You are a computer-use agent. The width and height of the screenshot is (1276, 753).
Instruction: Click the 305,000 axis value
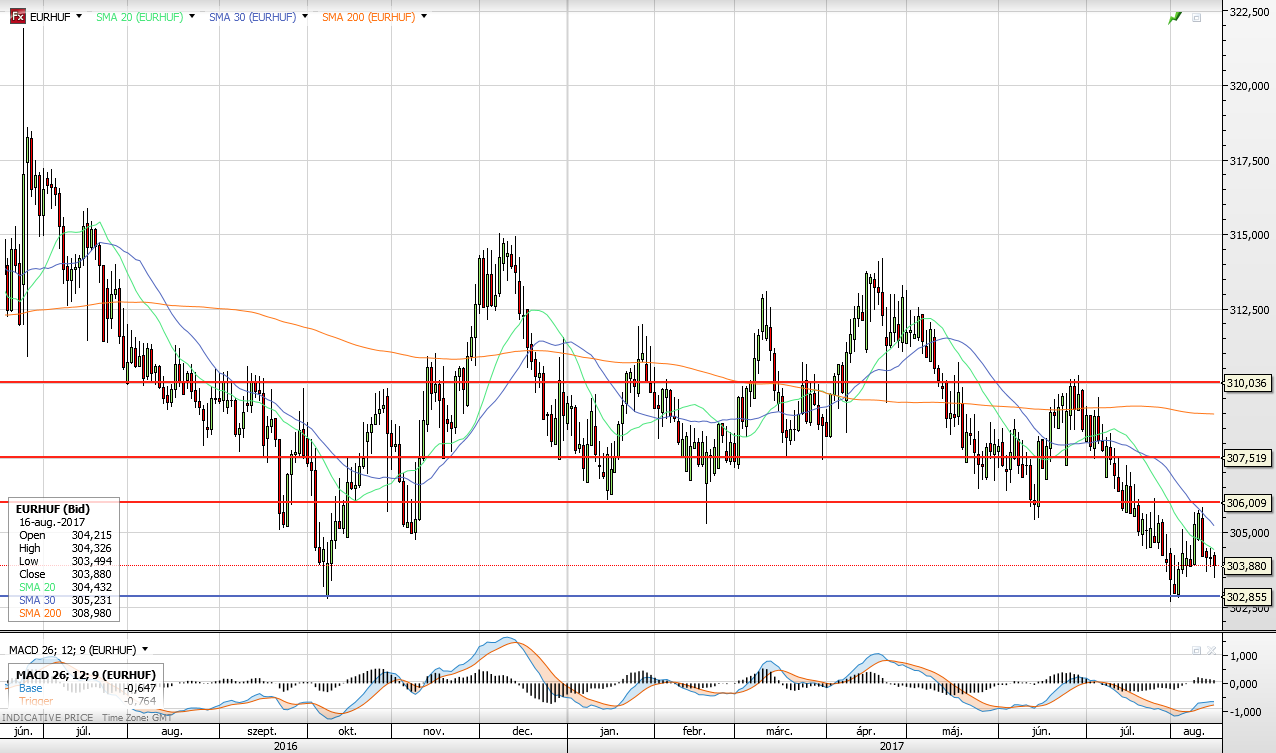click(1248, 532)
